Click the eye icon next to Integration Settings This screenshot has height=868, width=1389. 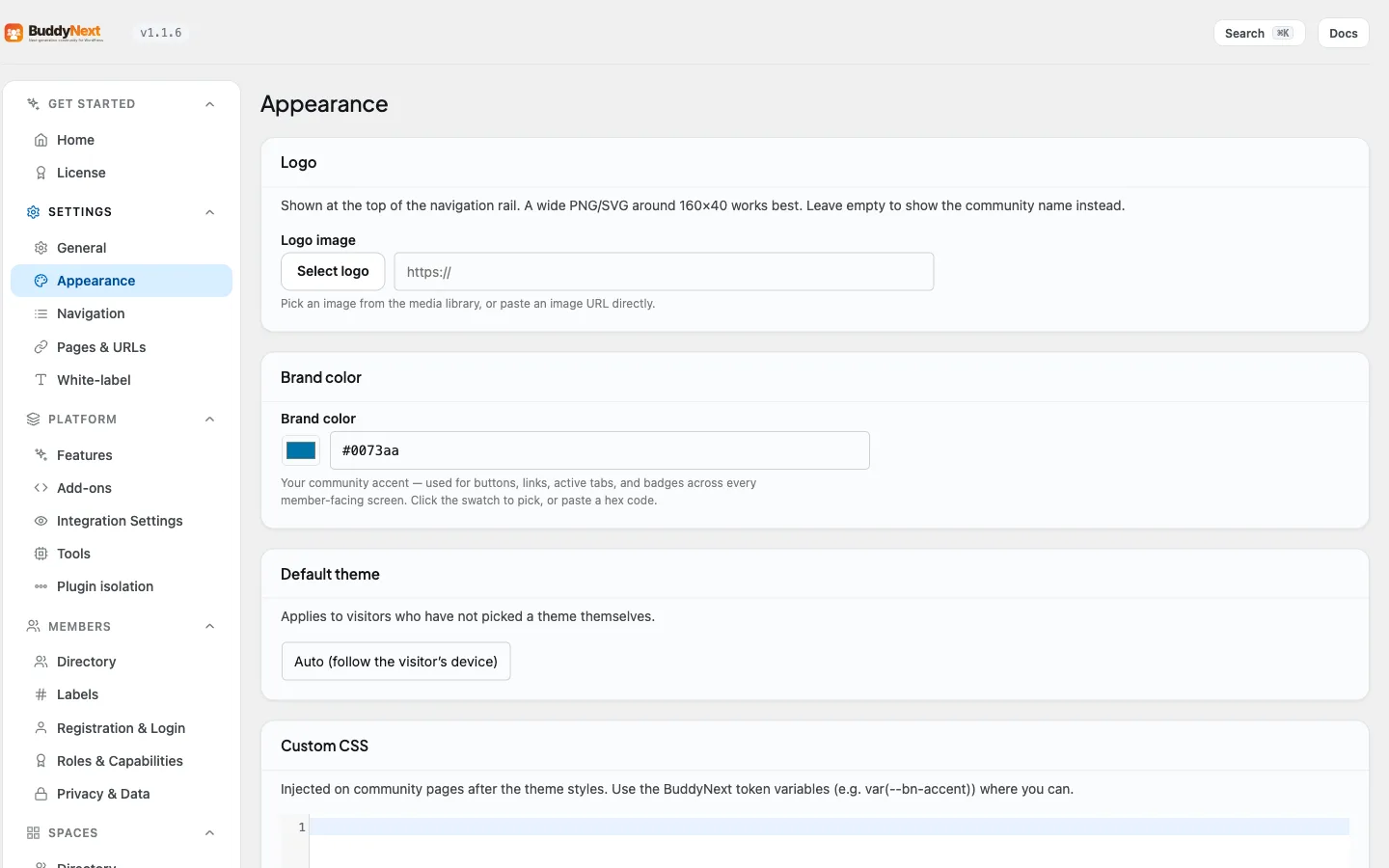click(x=41, y=521)
